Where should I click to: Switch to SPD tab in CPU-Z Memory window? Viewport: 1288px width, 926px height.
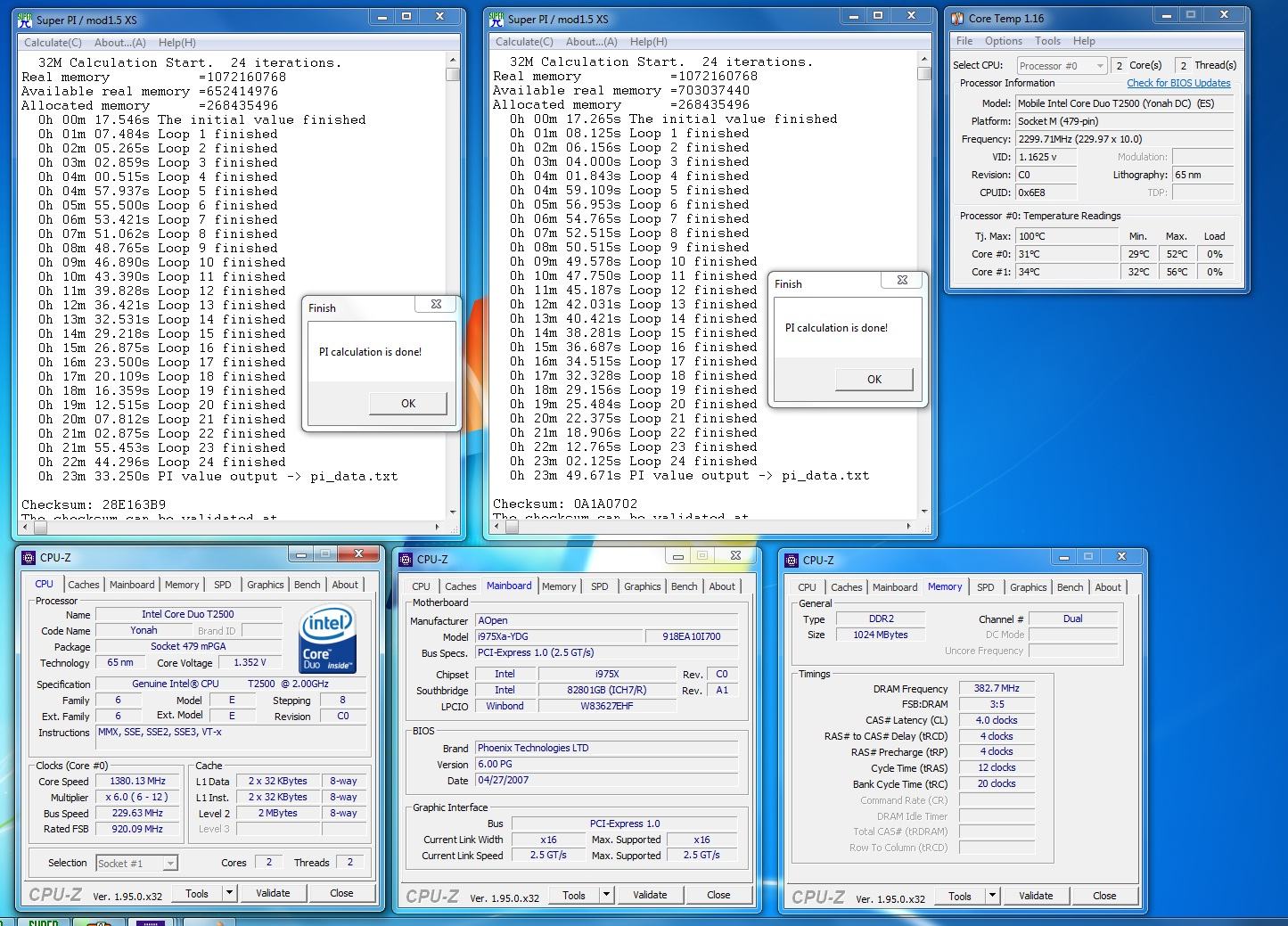[x=986, y=587]
